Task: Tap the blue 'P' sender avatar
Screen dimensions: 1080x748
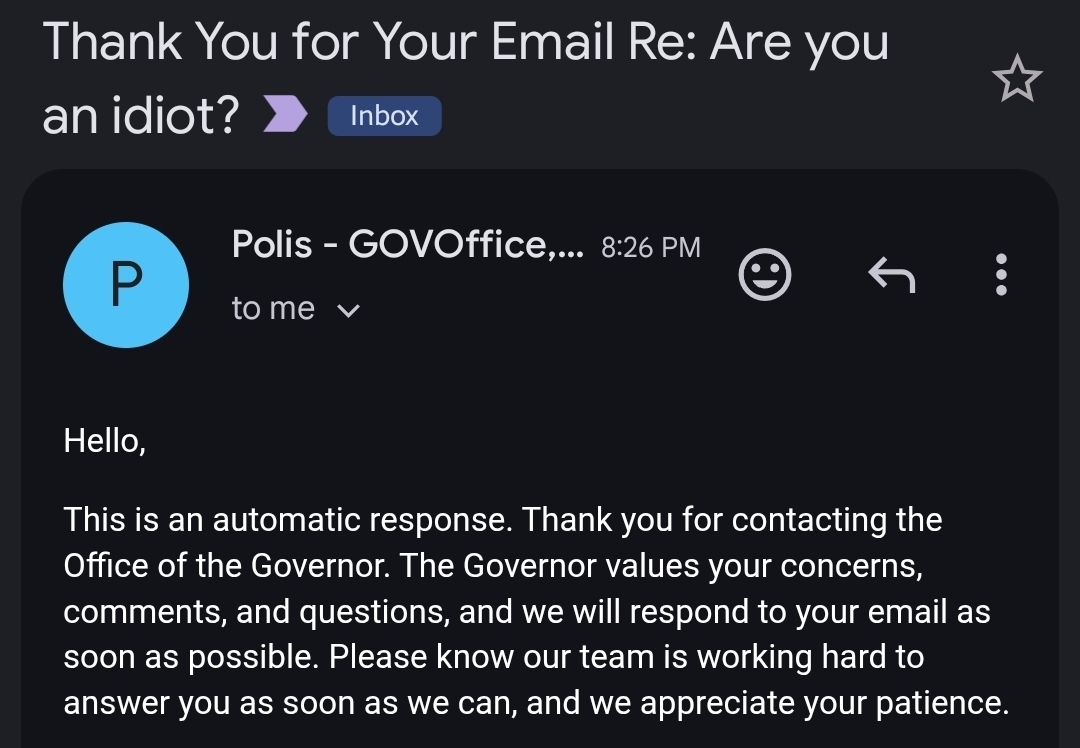Action: [x=126, y=285]
